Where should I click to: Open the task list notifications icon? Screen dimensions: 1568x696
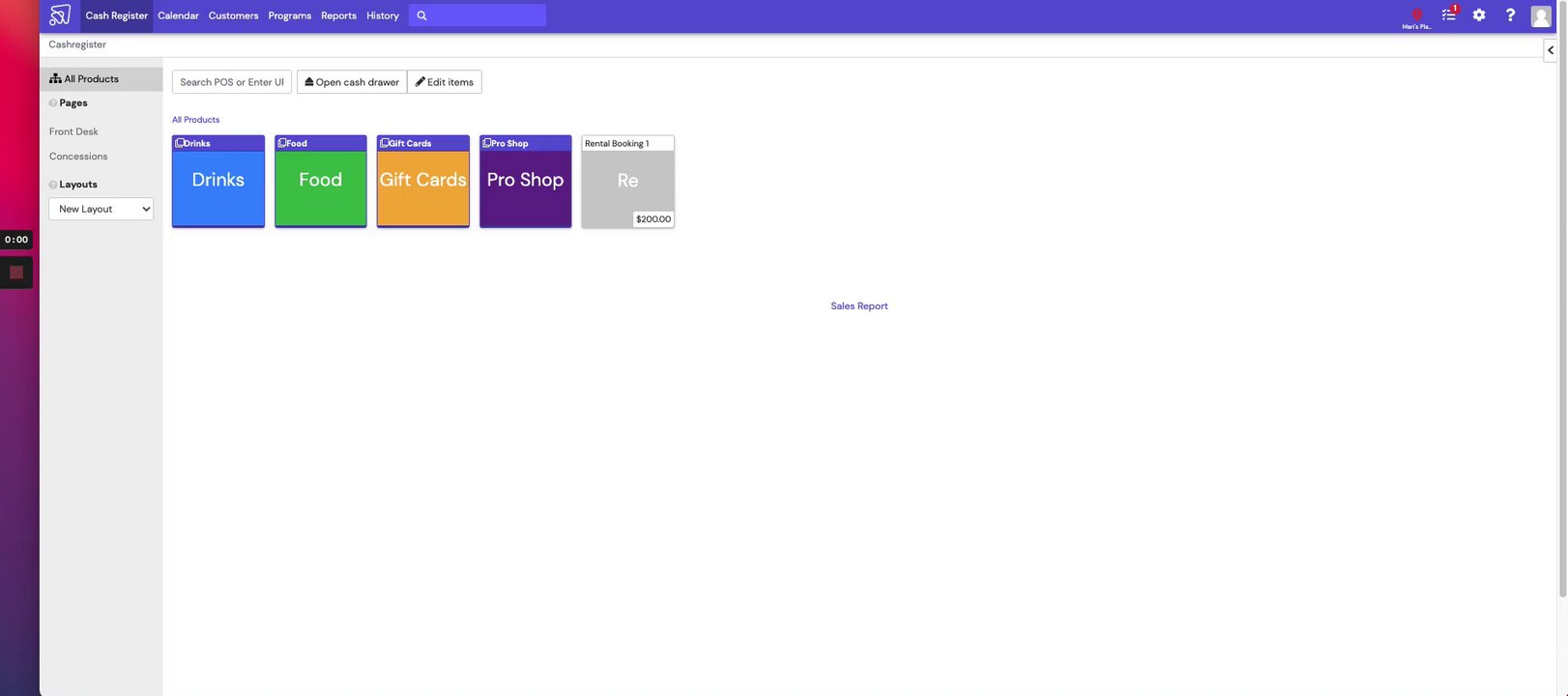coord(1448,14)
